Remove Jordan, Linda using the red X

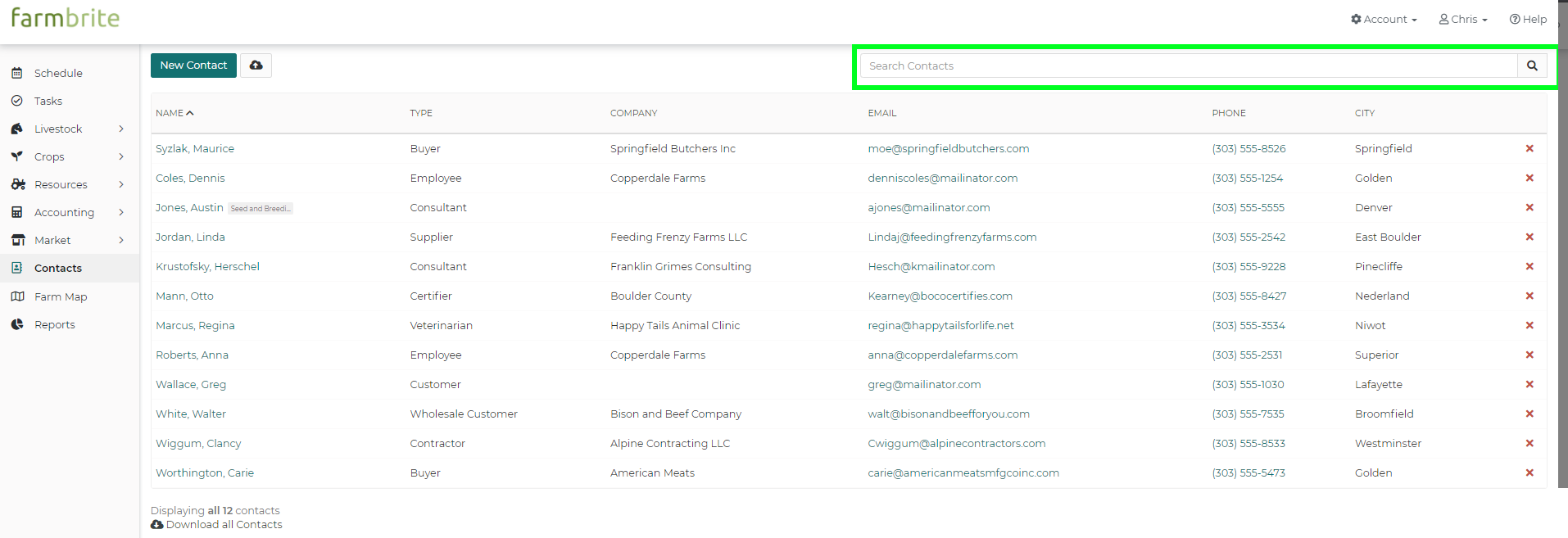click(x=1529, y=237)
